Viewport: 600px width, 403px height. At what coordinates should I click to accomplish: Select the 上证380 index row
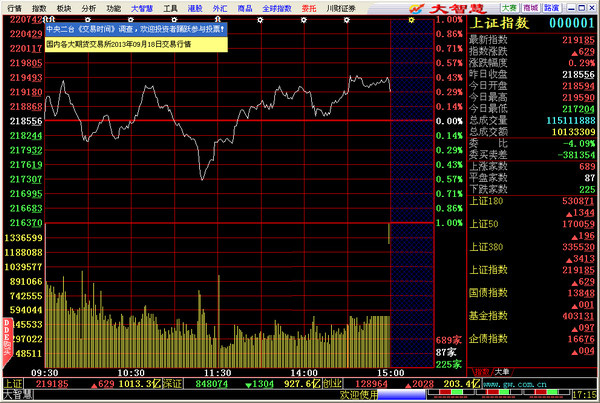[532, 253]
